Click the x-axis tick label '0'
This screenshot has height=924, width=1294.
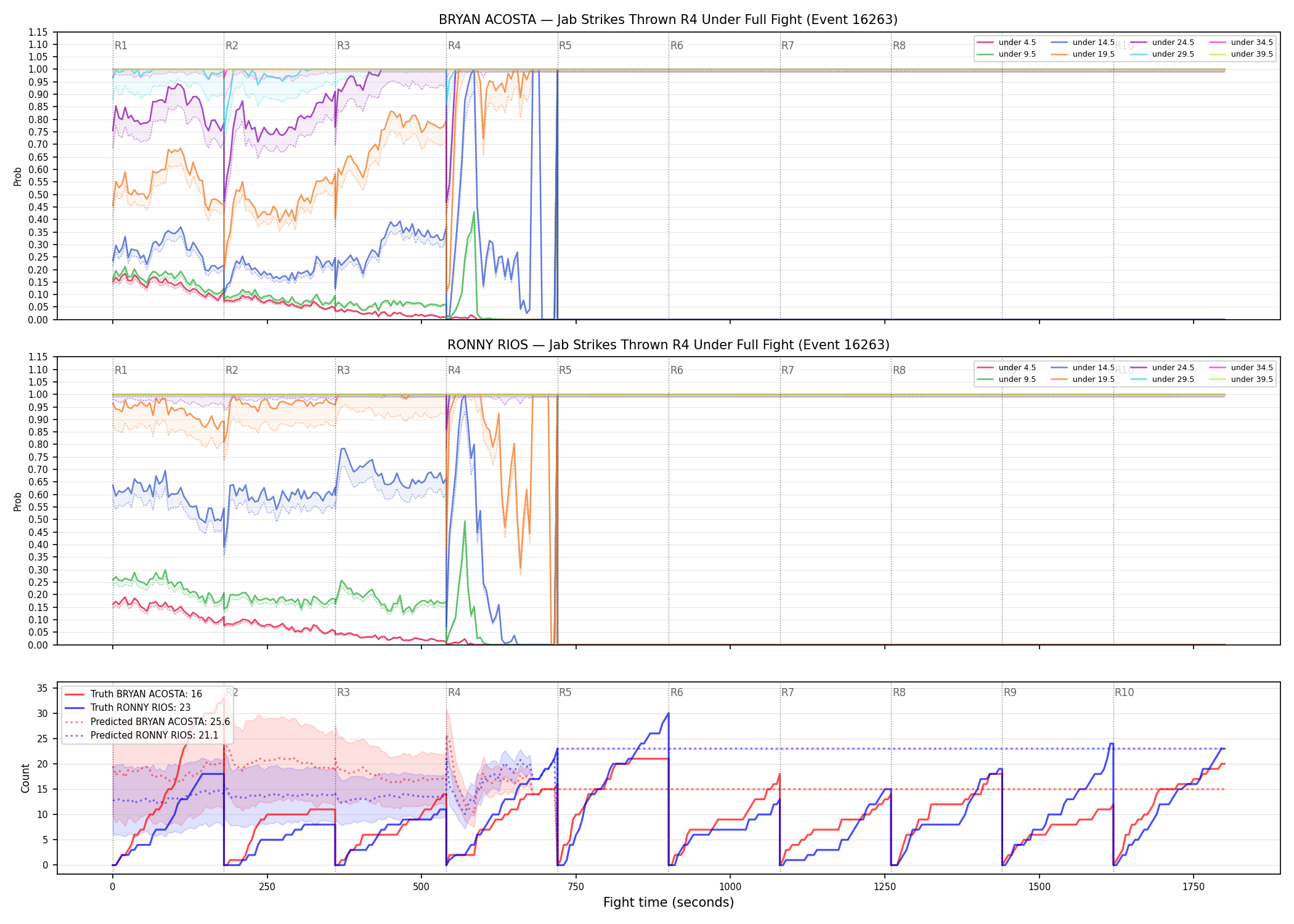pyautogui.click(x=112, y=887)
